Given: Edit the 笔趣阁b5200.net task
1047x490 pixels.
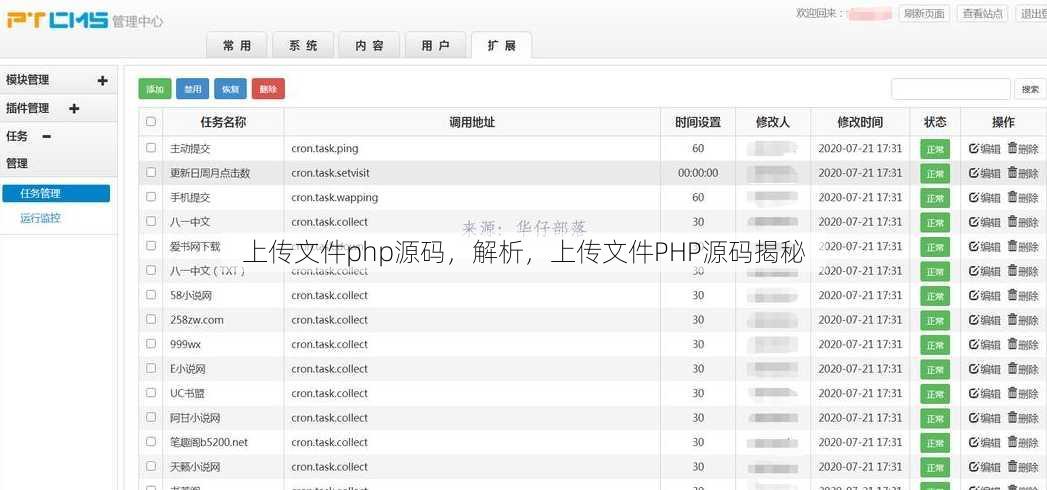Looking at the screenshot, I should point(984,443).
